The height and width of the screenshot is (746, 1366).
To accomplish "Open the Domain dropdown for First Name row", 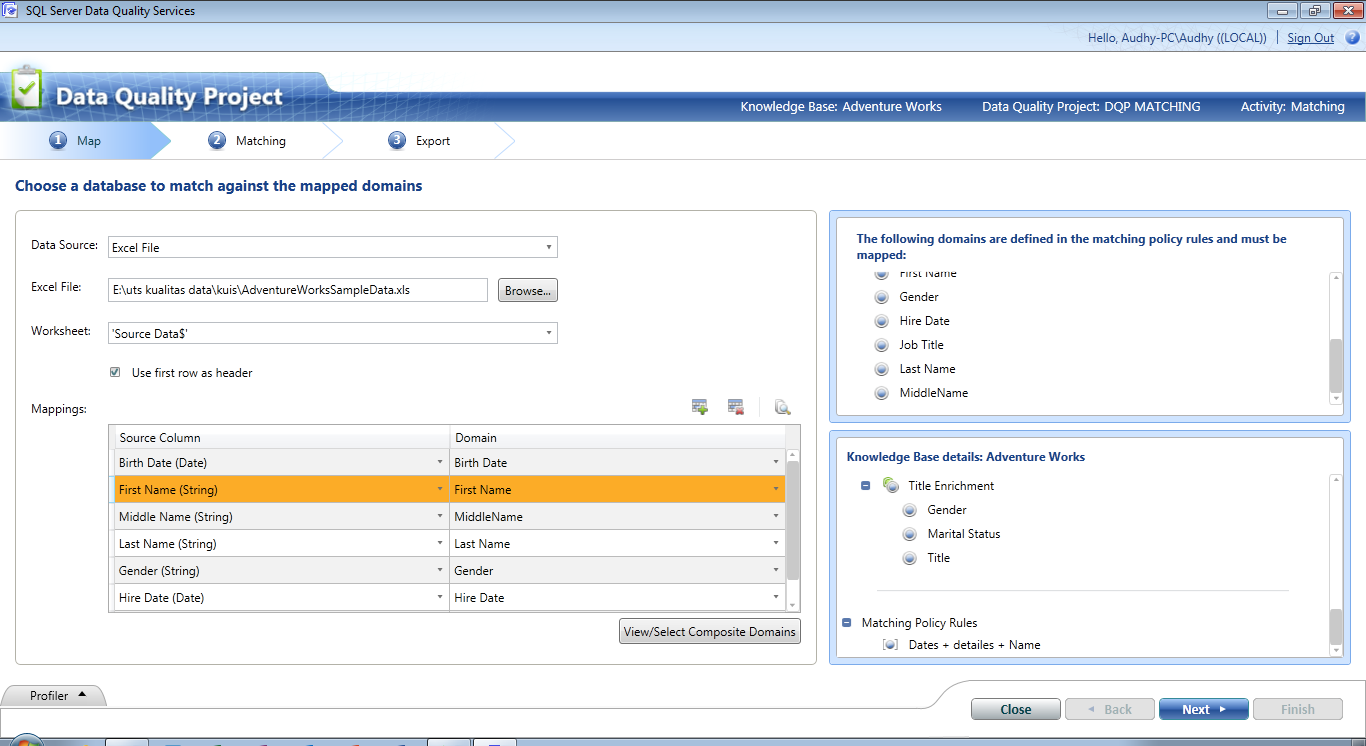I will tap(776, 489).
